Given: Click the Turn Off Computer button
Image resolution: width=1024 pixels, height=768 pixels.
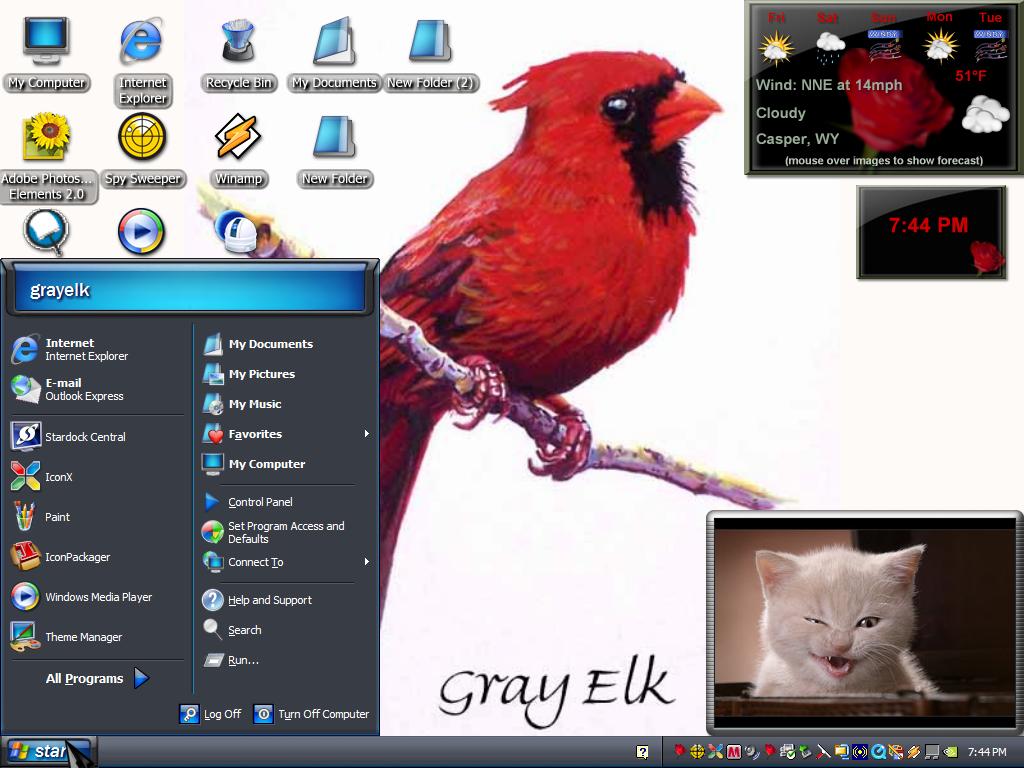Looking at the screenshot, I should (311, 714).
